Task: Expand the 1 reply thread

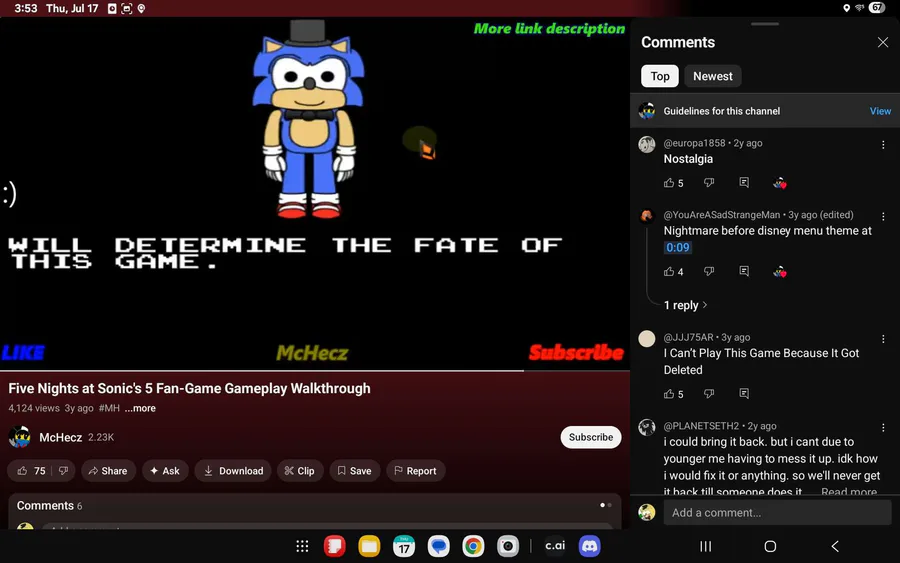Action: 685,305
